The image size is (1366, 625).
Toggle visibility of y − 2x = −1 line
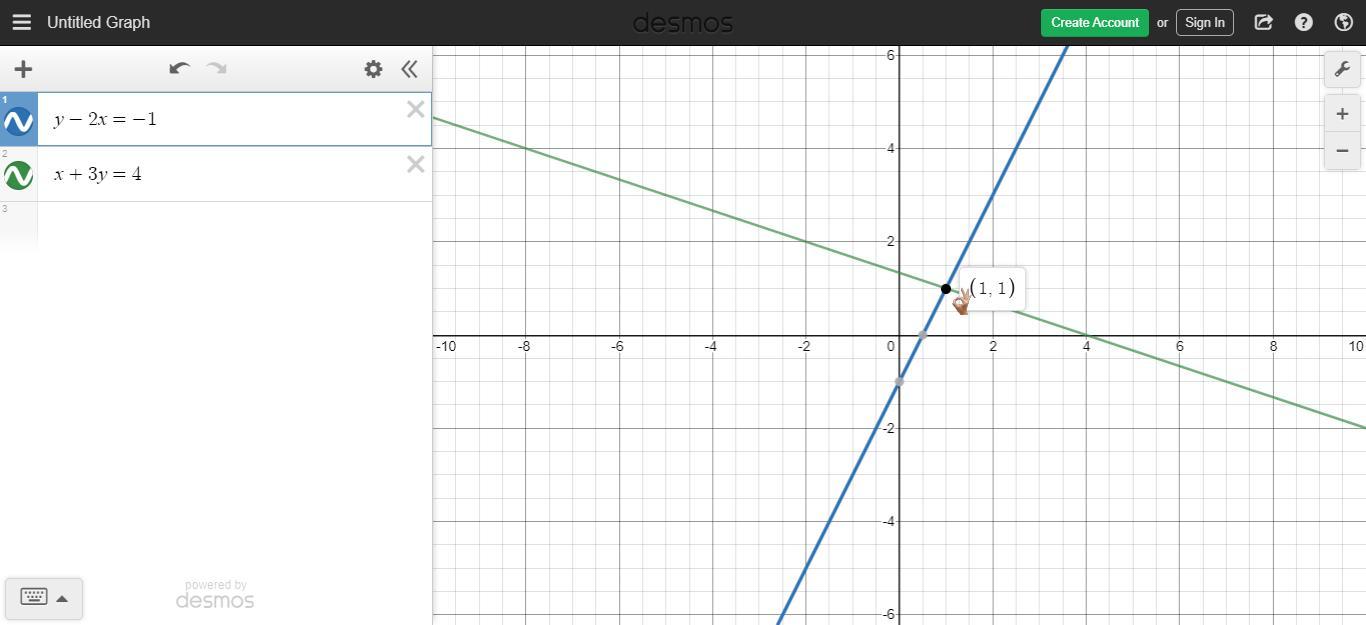coord(19,121)
